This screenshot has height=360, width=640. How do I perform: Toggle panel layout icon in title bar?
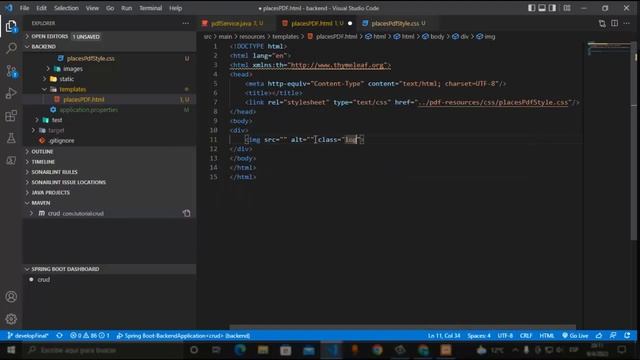(x=542, y=8)
